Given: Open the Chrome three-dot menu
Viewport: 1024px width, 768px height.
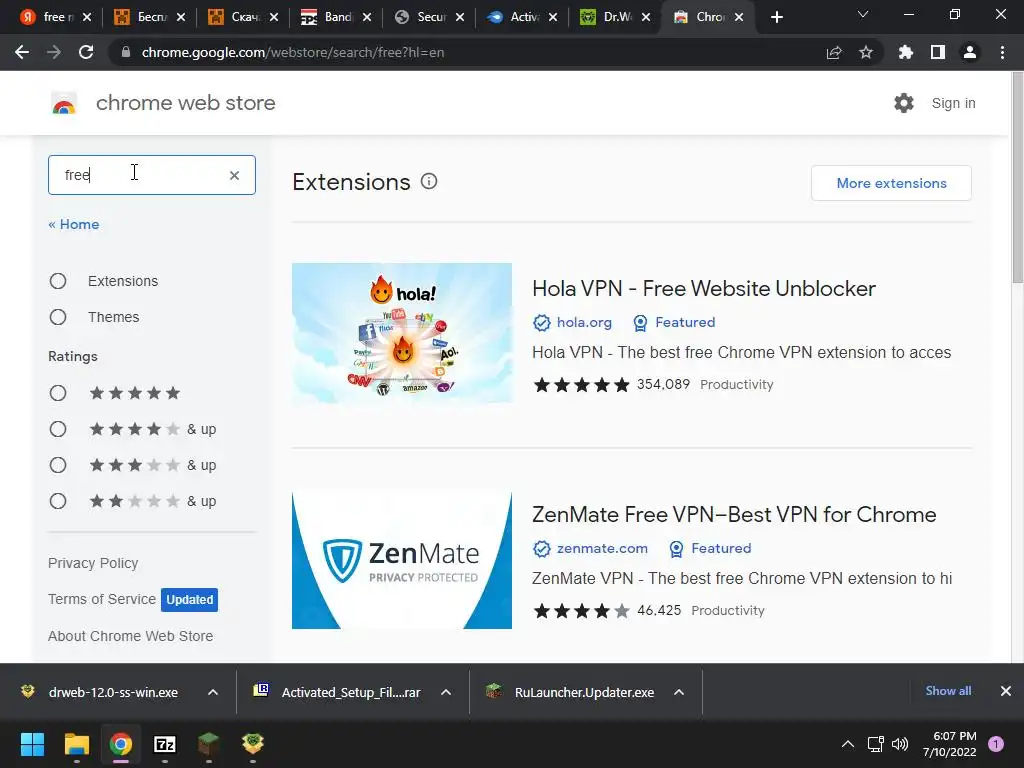Looking at the screenshot, I should (x=1002, y=52).
